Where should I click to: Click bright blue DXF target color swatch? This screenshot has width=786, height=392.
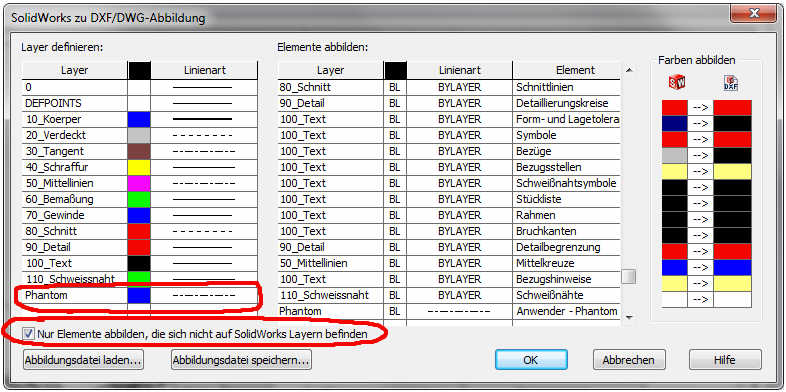point(732,268)
